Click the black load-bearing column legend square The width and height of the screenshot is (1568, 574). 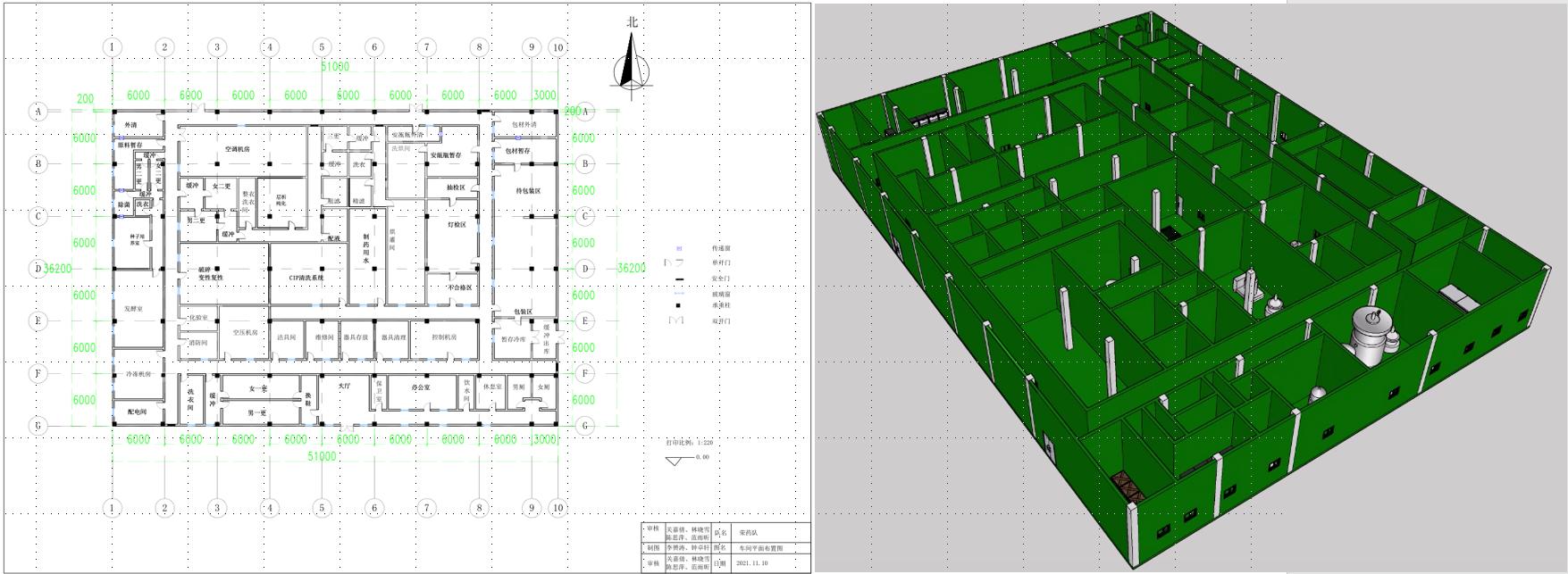676,305
